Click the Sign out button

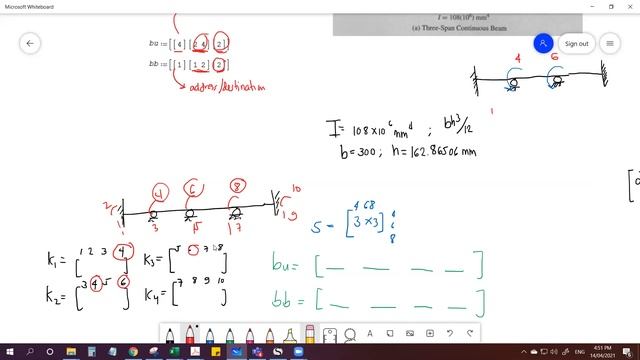click(x=577, y=44)
